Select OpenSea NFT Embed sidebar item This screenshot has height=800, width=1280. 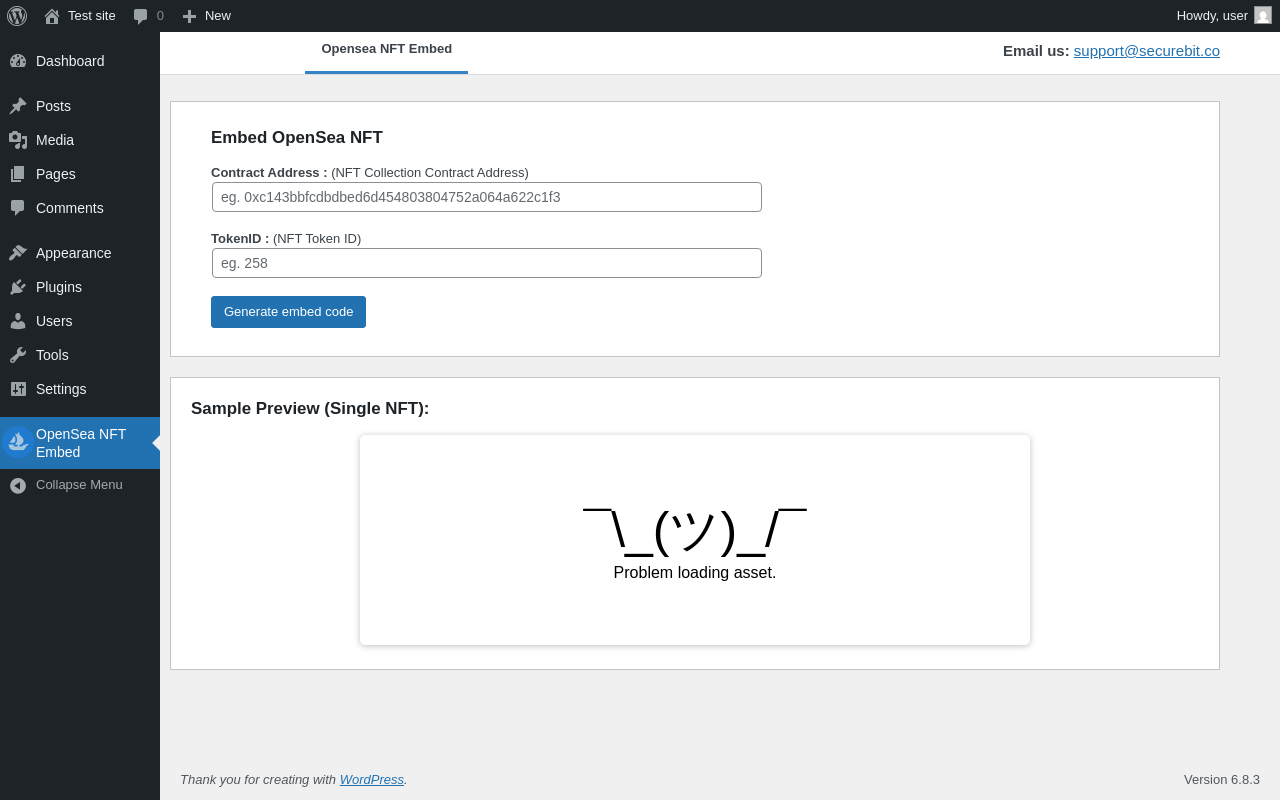click(80, 443)
